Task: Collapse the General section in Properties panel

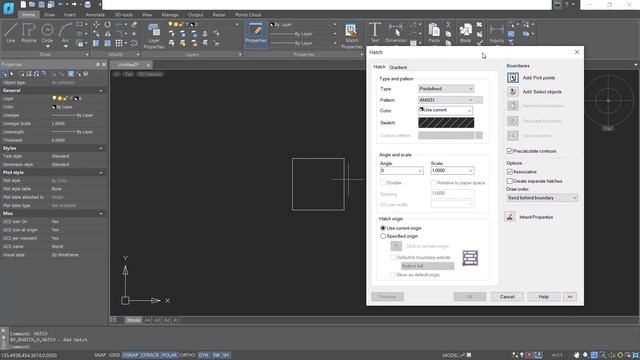Action: 101,91
